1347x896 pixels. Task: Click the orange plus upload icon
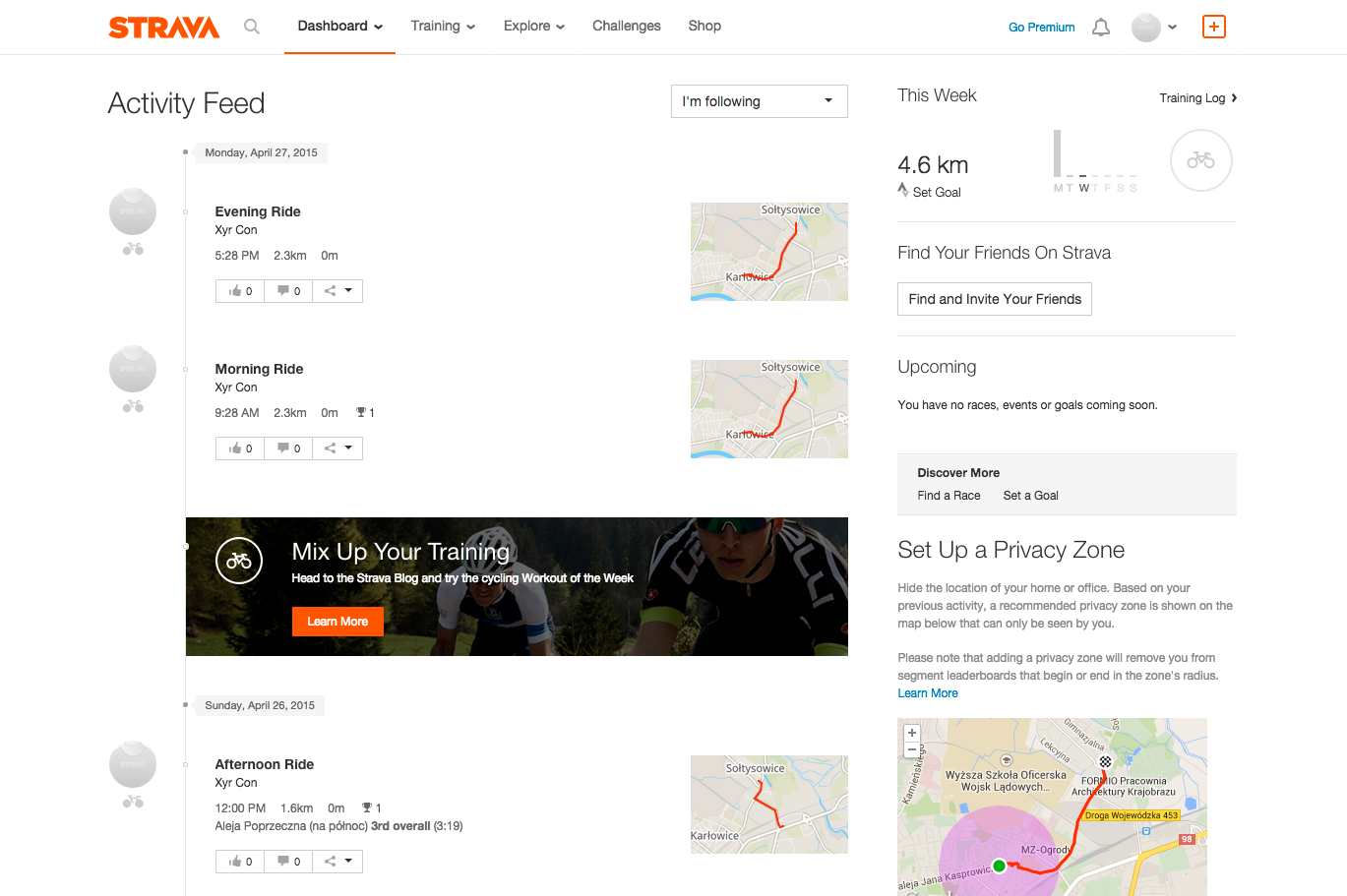1214,27
